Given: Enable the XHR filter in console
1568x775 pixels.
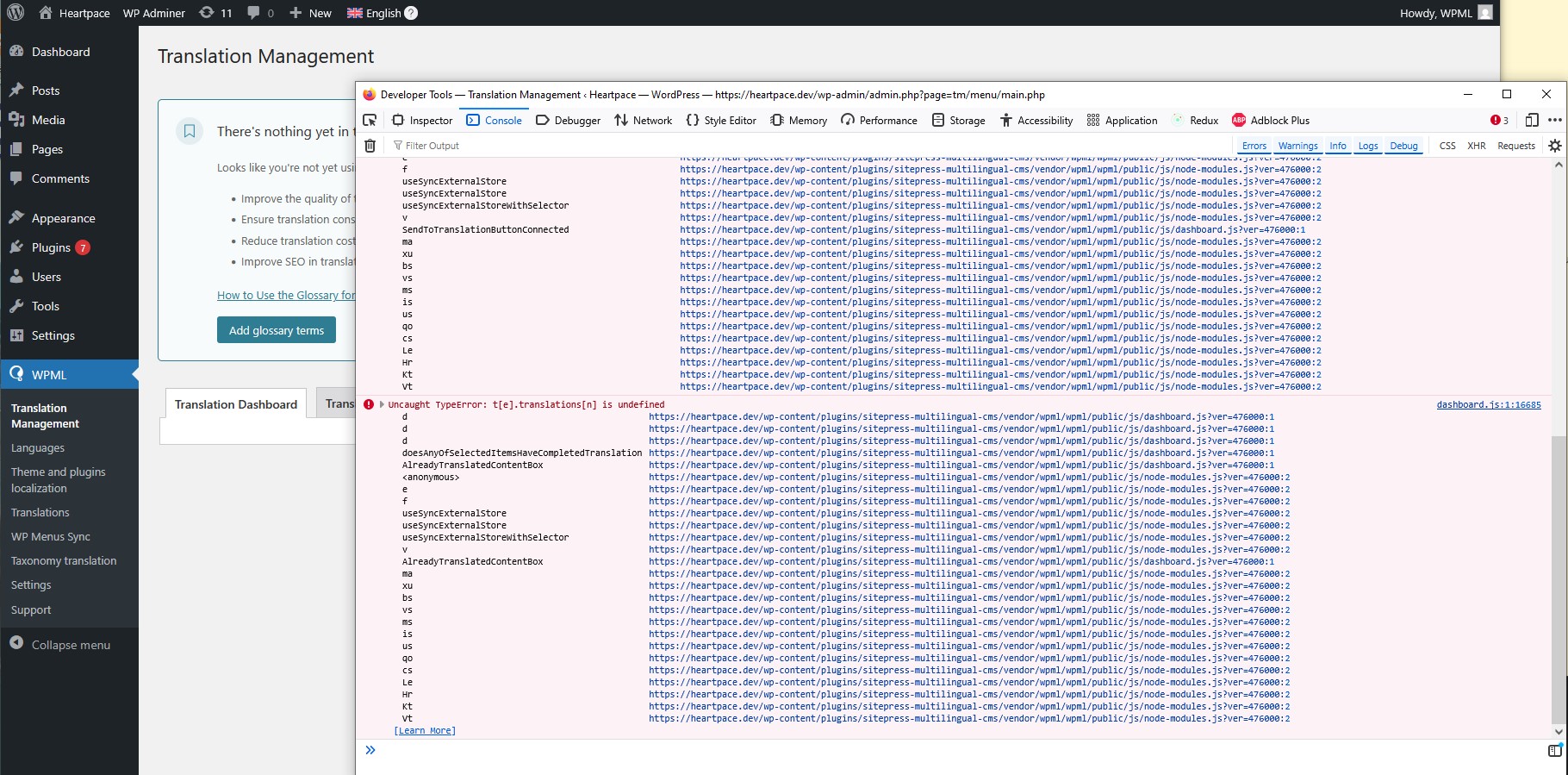Looking at the screenshot, I should click(x=1476, y=146).
